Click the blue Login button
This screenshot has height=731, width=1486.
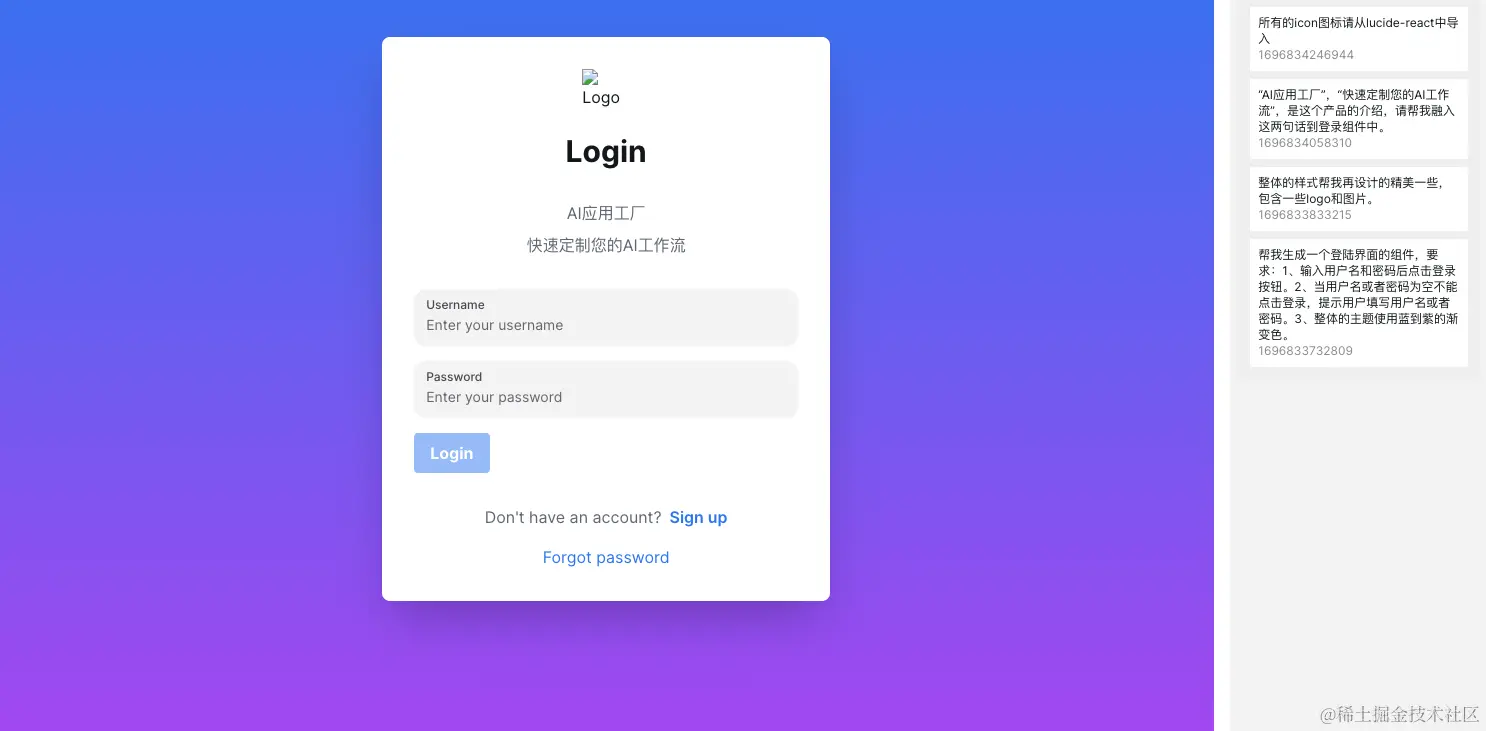(452, 453)
